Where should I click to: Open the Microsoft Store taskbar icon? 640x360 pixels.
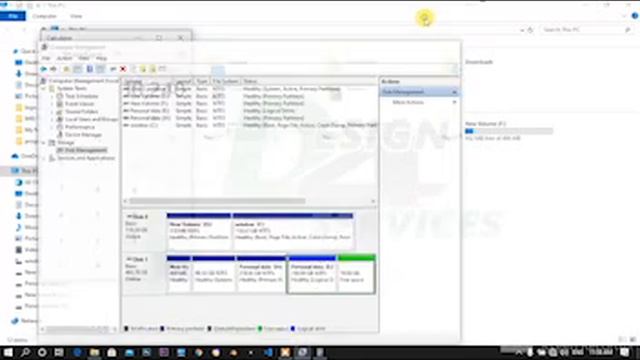pos(111,352)
